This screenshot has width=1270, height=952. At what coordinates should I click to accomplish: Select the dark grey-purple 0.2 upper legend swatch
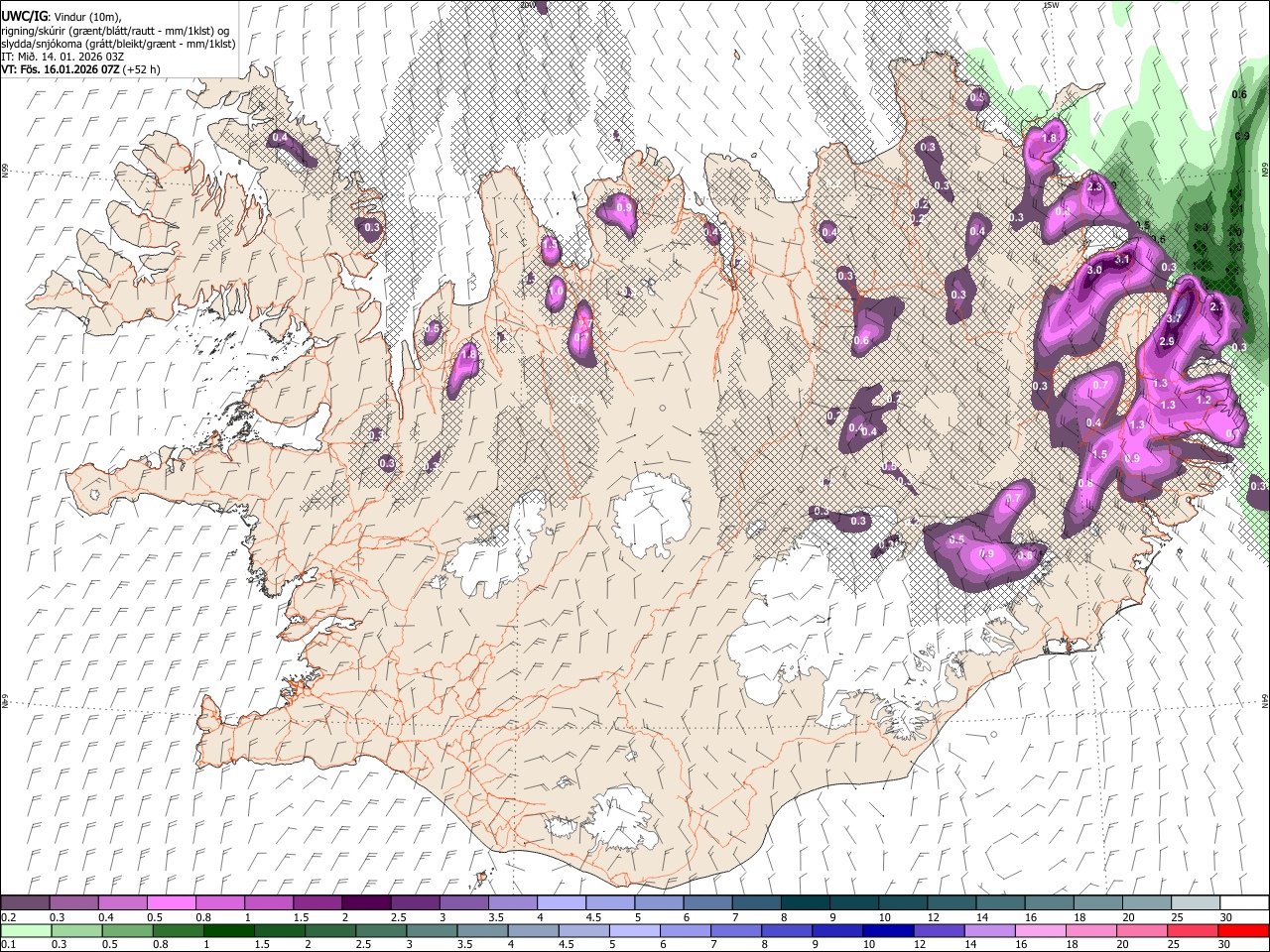(25, 903)
